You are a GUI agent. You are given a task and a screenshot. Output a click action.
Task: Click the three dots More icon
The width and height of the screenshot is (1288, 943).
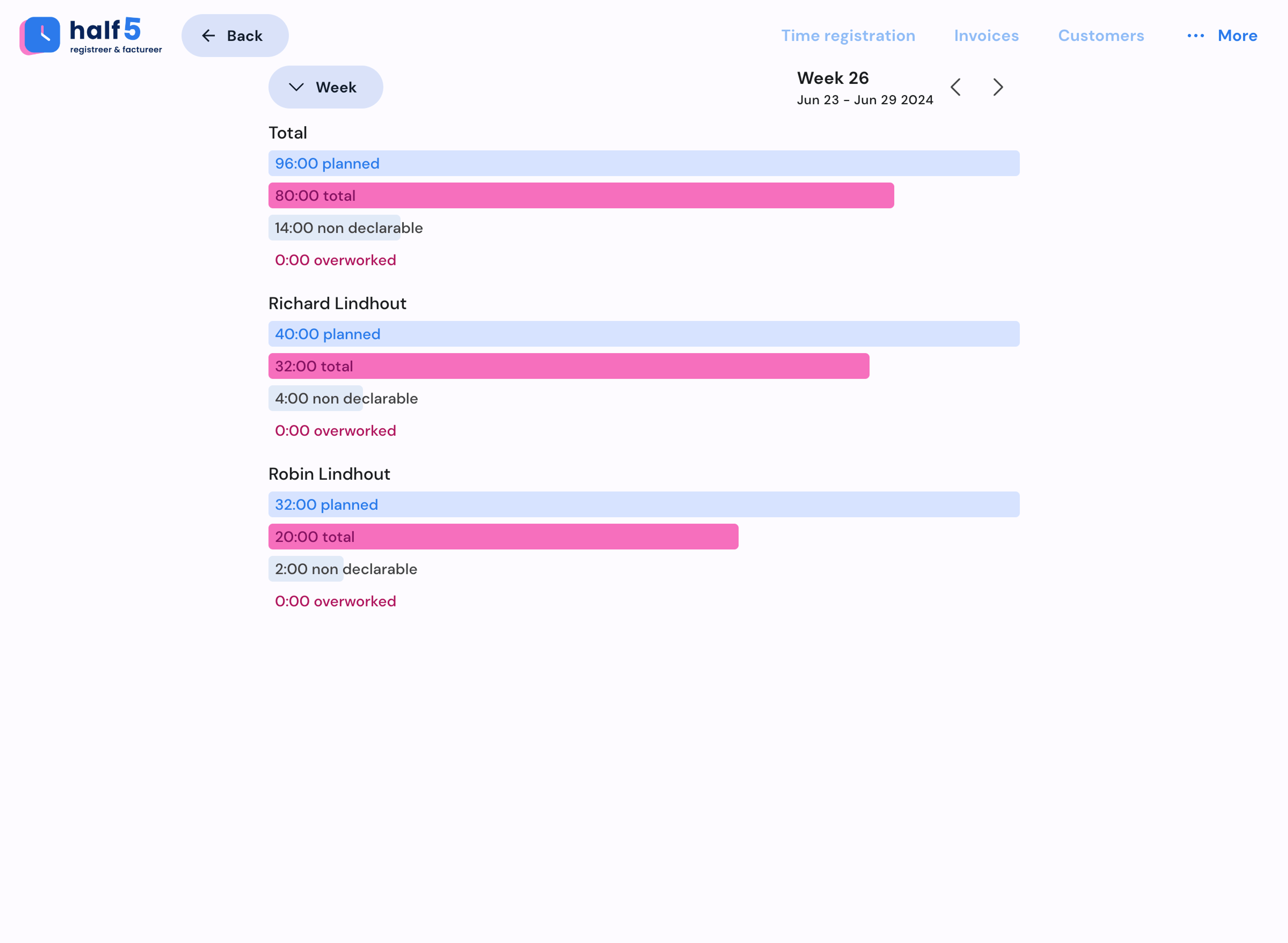click(x=1195, y=36)
